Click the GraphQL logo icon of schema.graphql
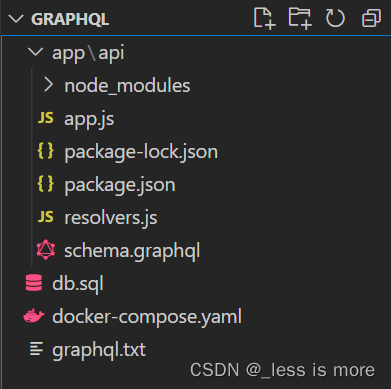Screen dimensions: 391x389 (46, 250)
